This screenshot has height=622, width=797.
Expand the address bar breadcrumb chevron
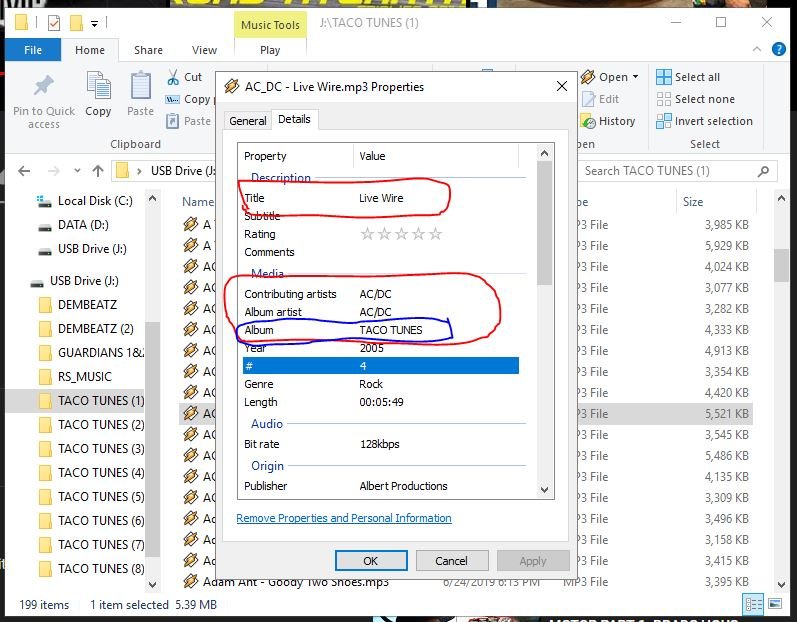[x=139, y=171]
